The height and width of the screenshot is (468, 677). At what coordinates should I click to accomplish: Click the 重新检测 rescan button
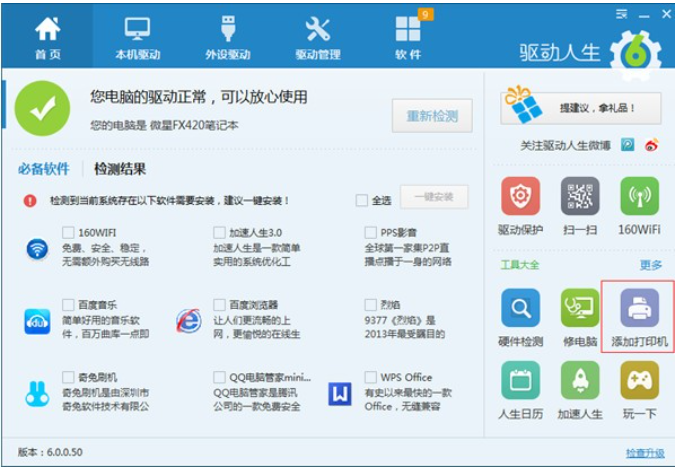(x=432, y=116)
